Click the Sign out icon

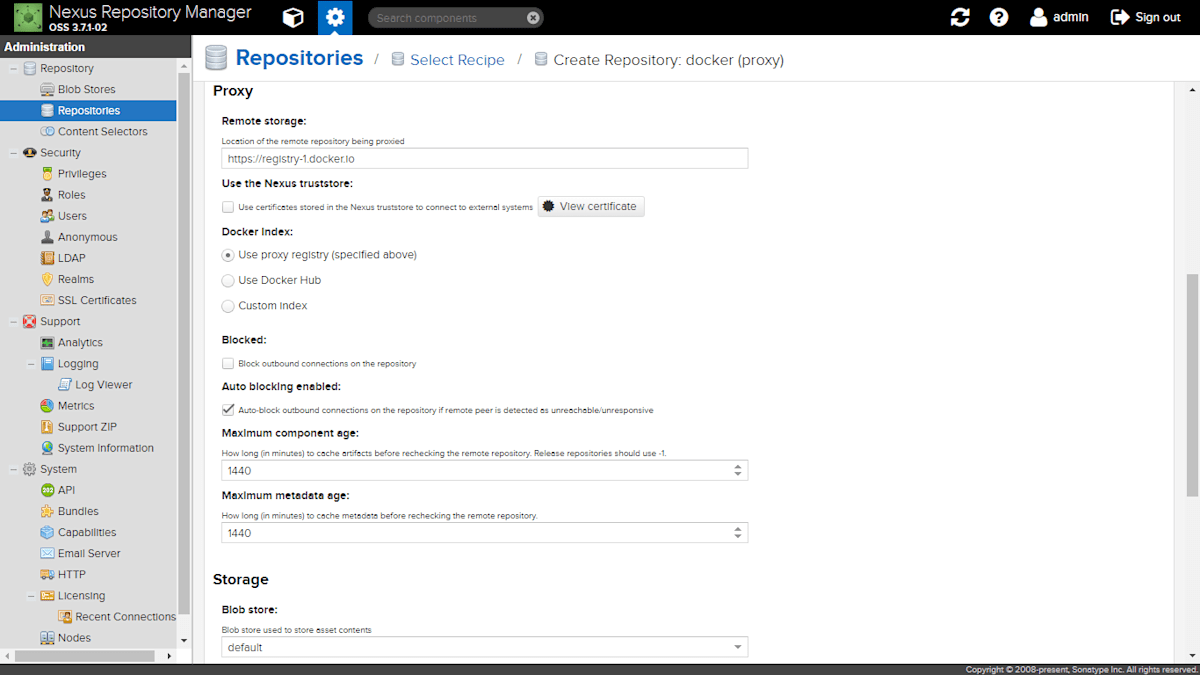[x=1120, y=17]
